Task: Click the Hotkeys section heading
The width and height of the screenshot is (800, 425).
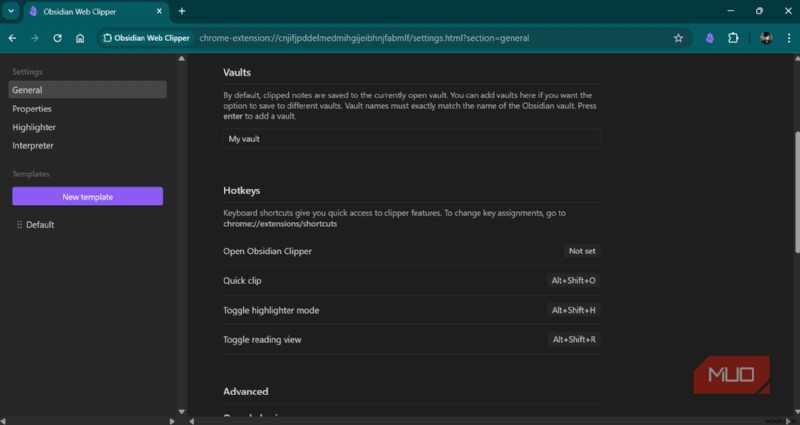Action: tap(241, 190)
